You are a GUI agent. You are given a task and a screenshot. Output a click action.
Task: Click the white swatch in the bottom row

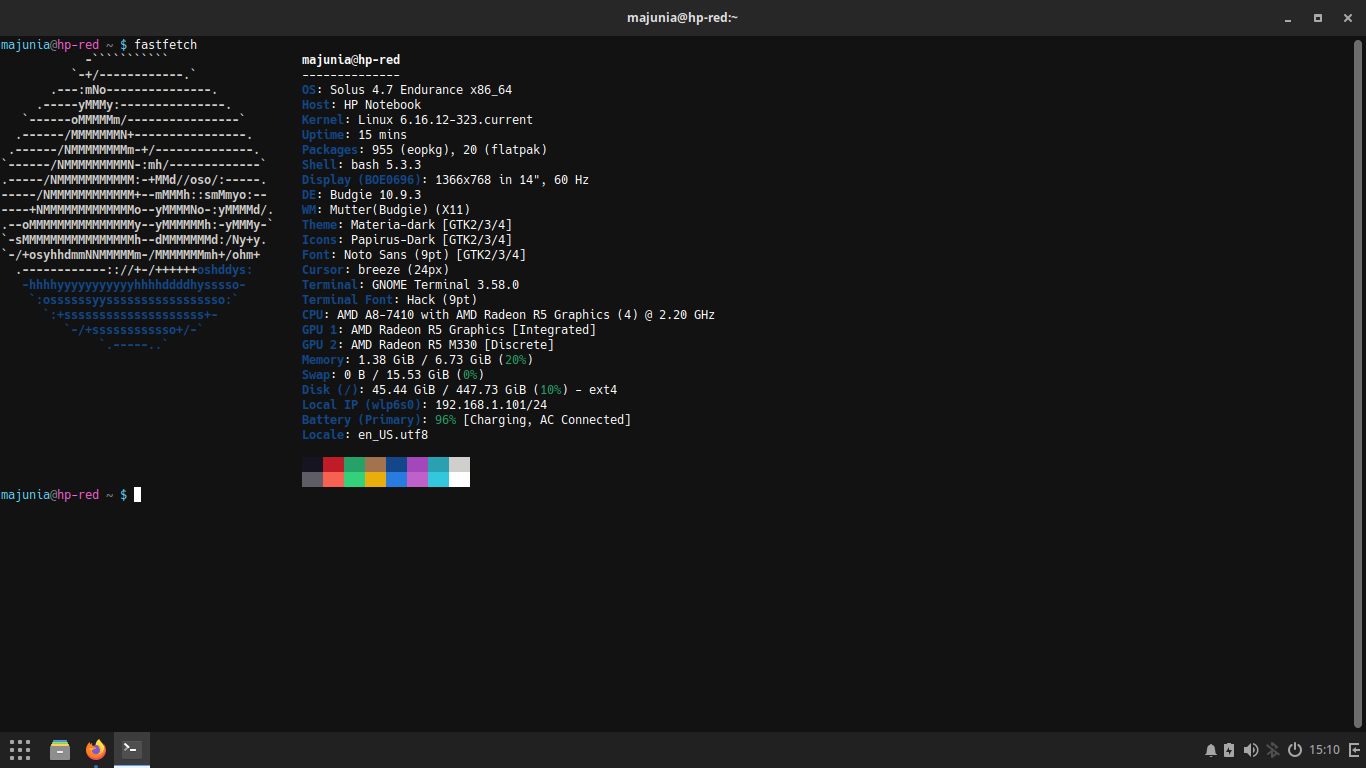[459, 479]
